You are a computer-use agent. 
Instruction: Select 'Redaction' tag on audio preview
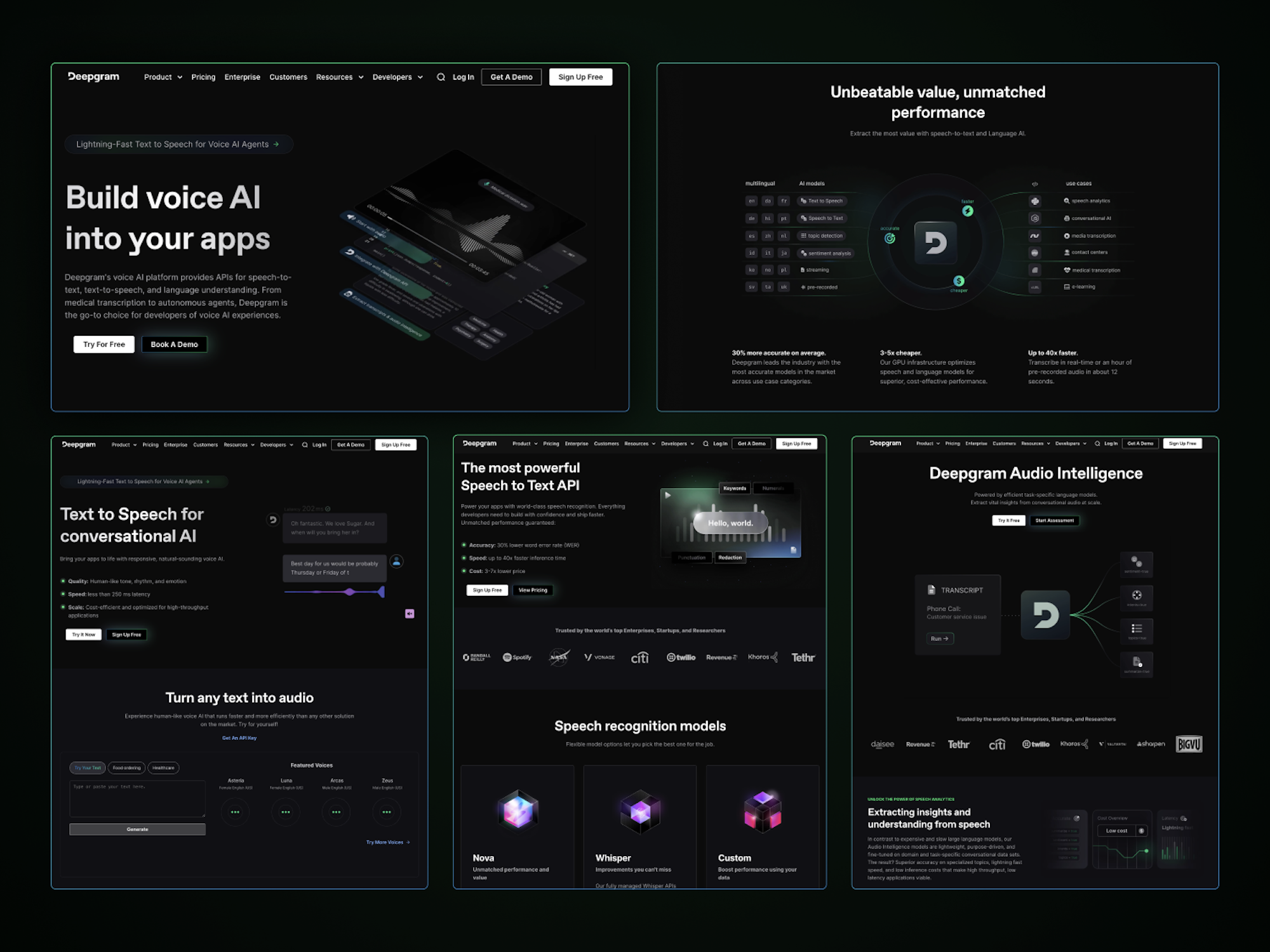(x=730, y=557)
